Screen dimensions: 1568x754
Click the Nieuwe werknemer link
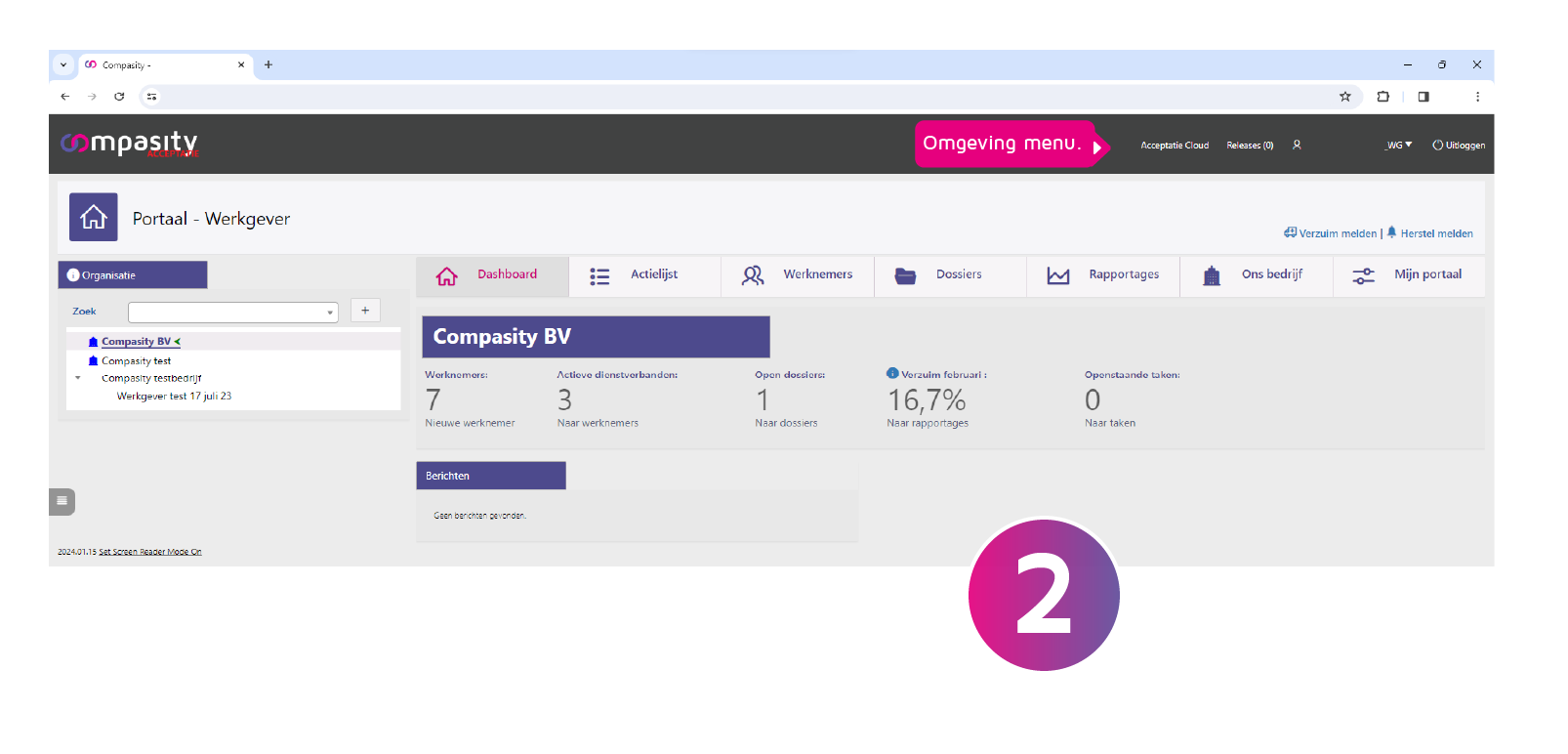point(470,423)
